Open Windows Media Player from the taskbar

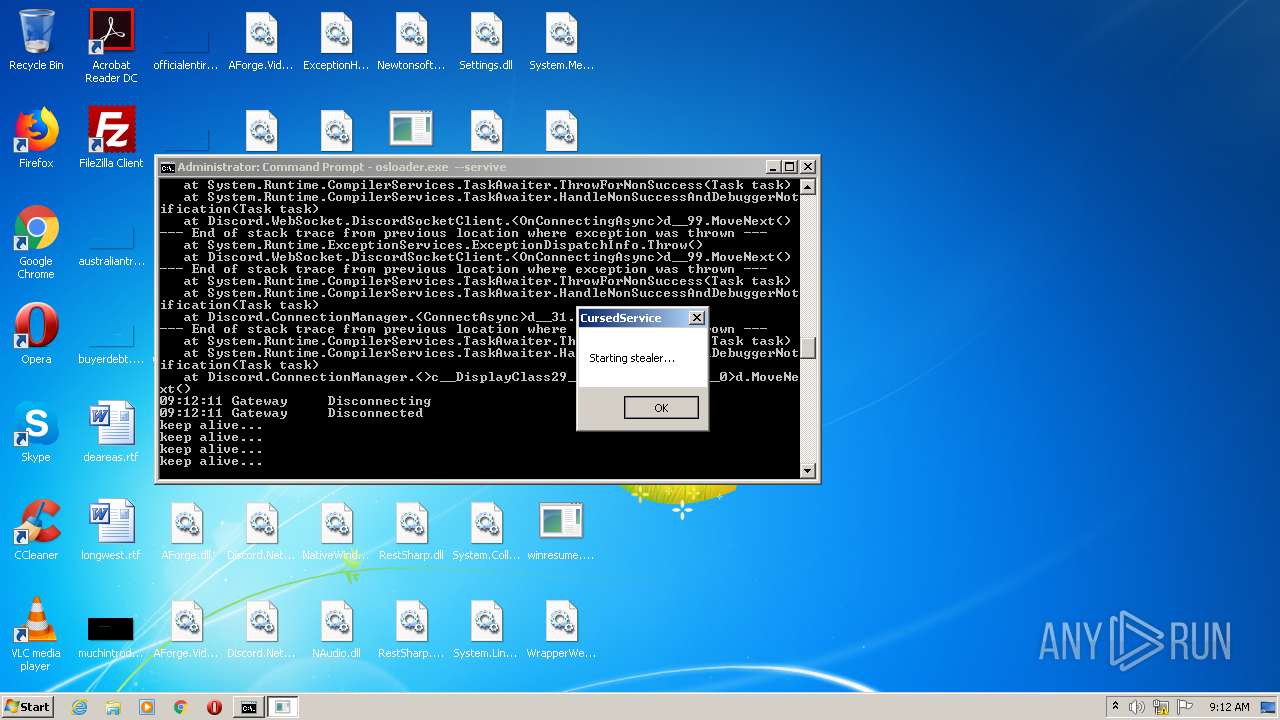[147, 707]
